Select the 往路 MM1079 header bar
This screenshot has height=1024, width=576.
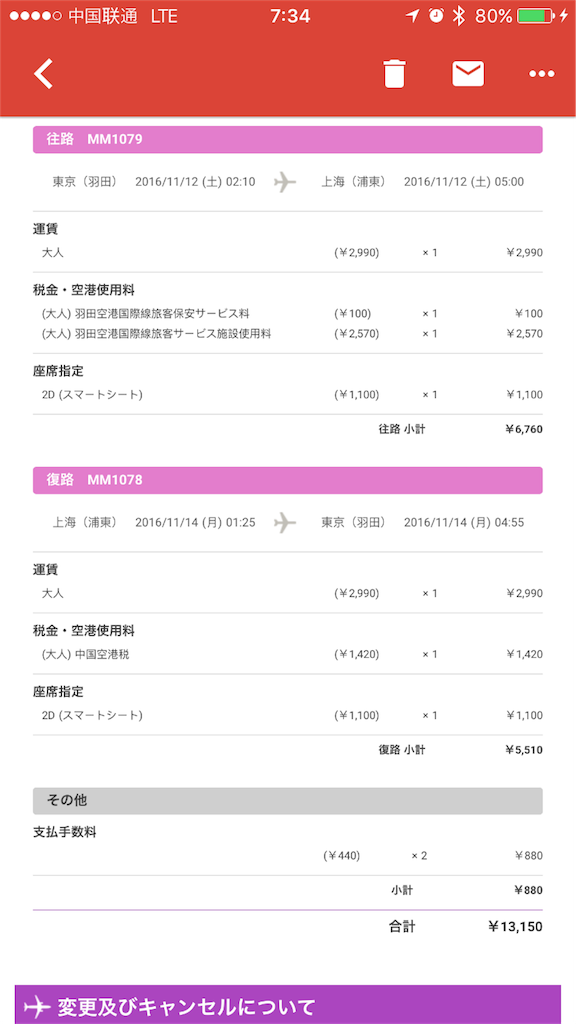tap(288, 139)
